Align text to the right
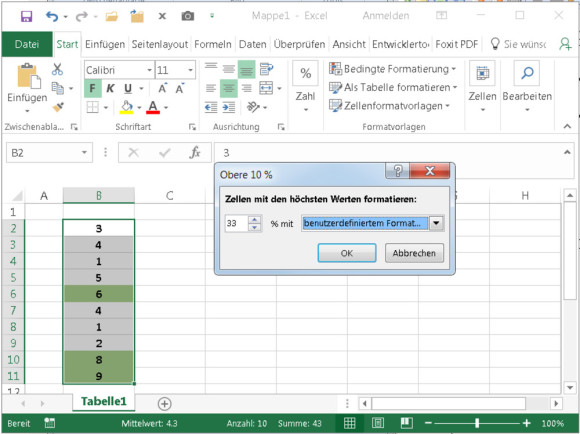 [246, 88]
